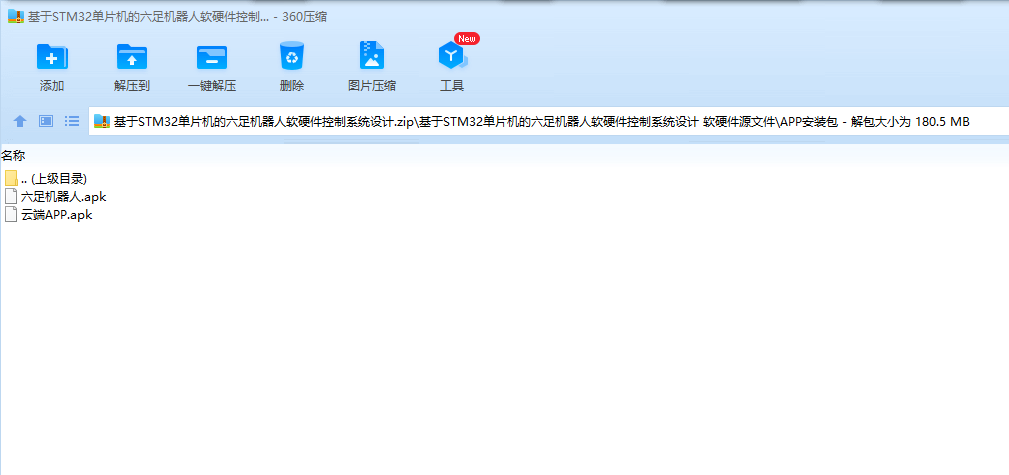1009x475 pixels.
Task: Go up one directory with the arrow
Action: 20,121
